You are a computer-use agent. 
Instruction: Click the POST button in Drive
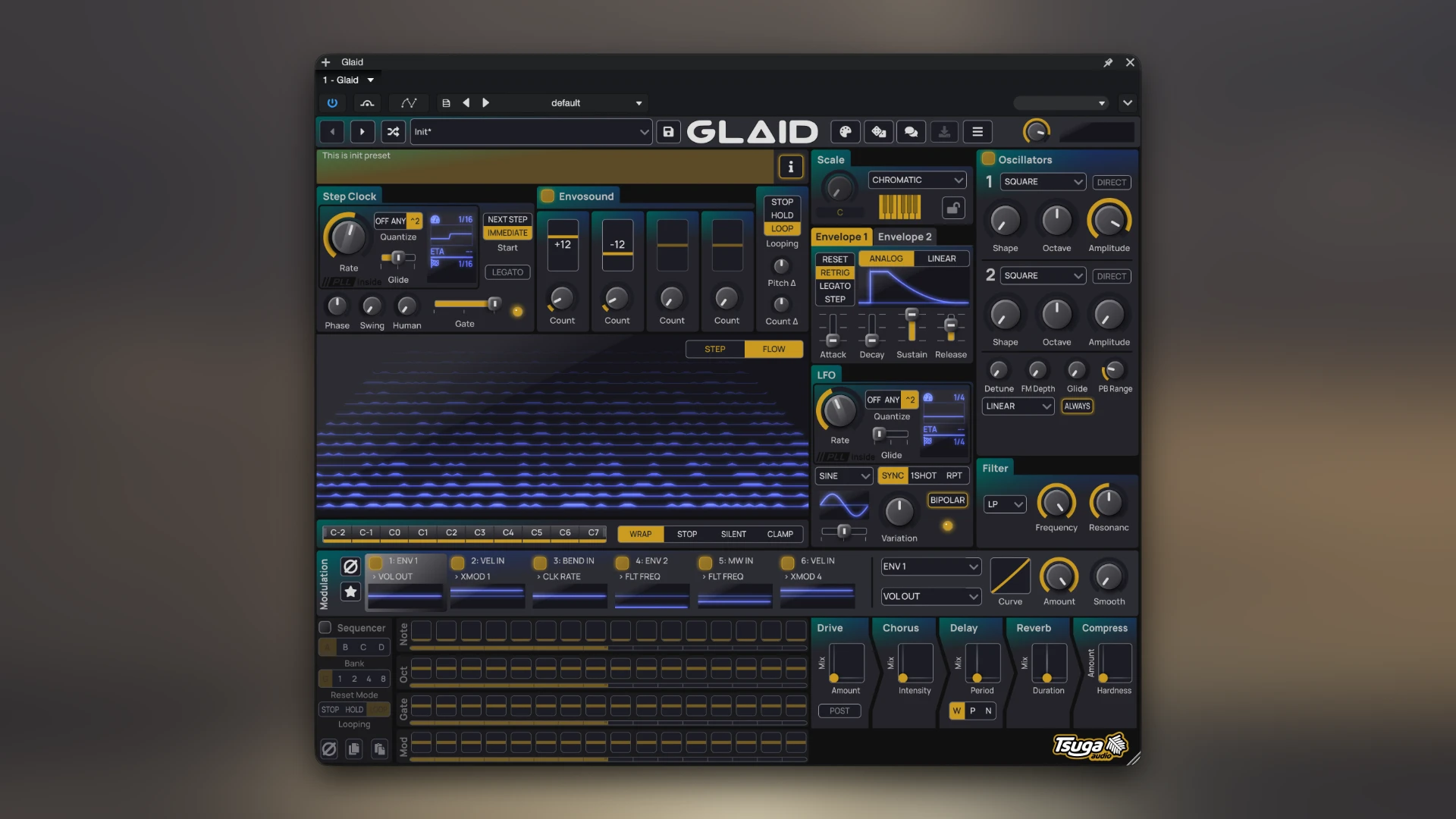point(839,711)
